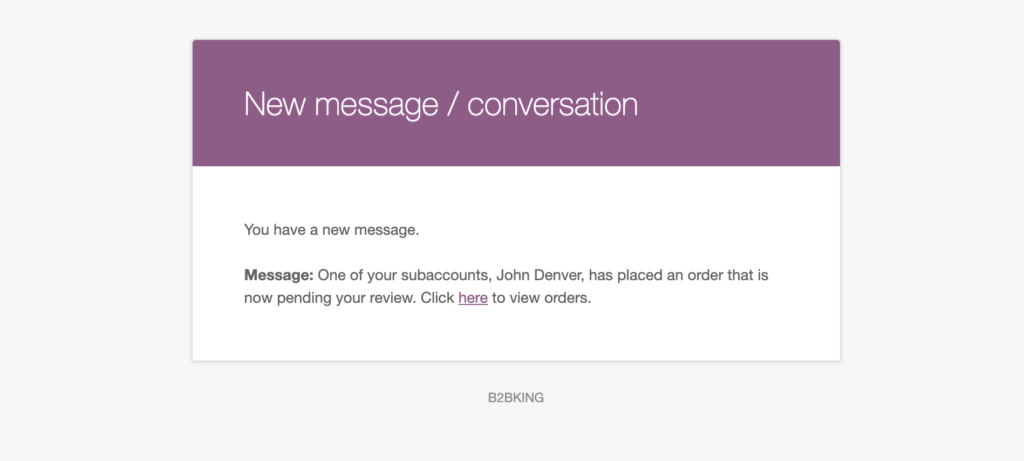The width and height of the screenshot is (1024, 461).
Task: Click the B2BKING footer text
Action: pos(516,398)
